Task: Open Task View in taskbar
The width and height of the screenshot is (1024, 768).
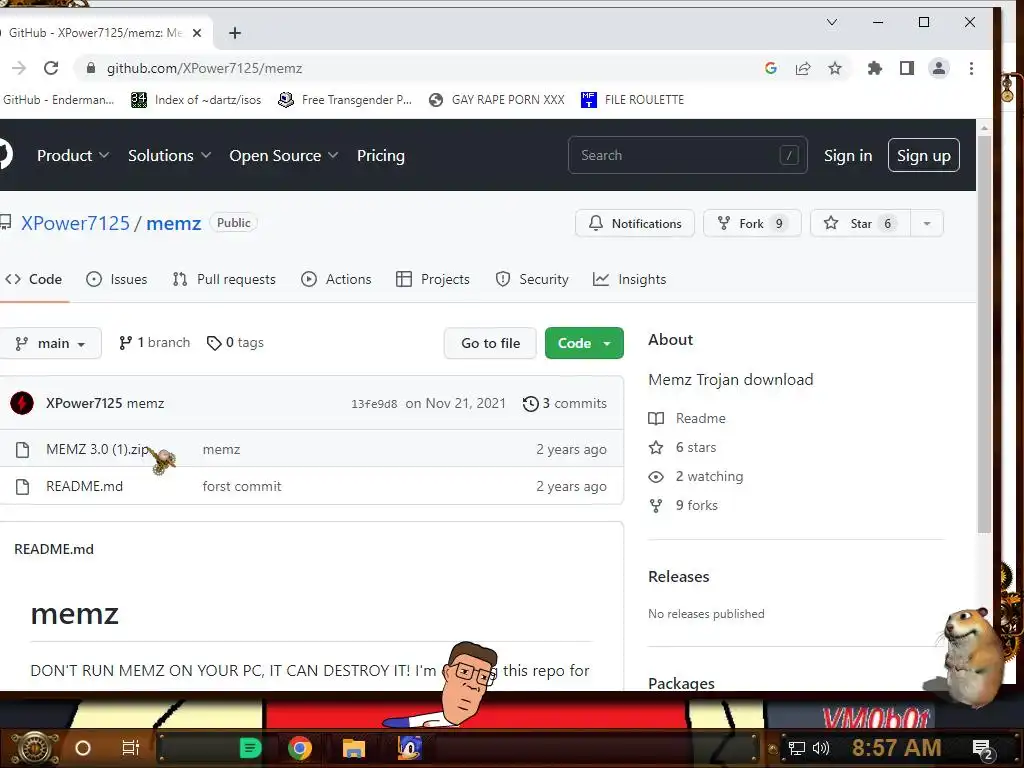Action: [x=131, y=748]
